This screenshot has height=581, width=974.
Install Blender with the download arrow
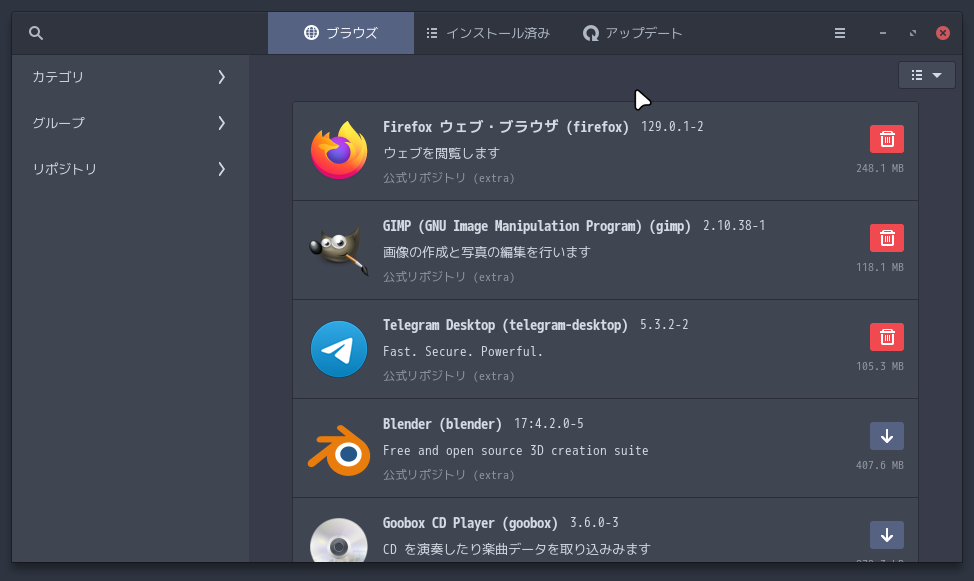click(886, 436)
